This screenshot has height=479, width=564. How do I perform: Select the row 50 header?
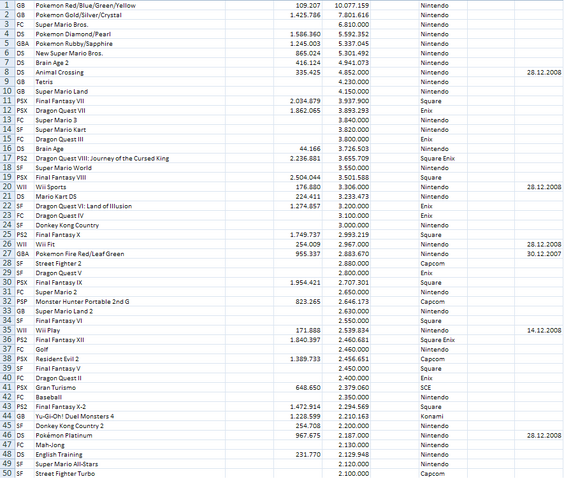coord(7,473)
